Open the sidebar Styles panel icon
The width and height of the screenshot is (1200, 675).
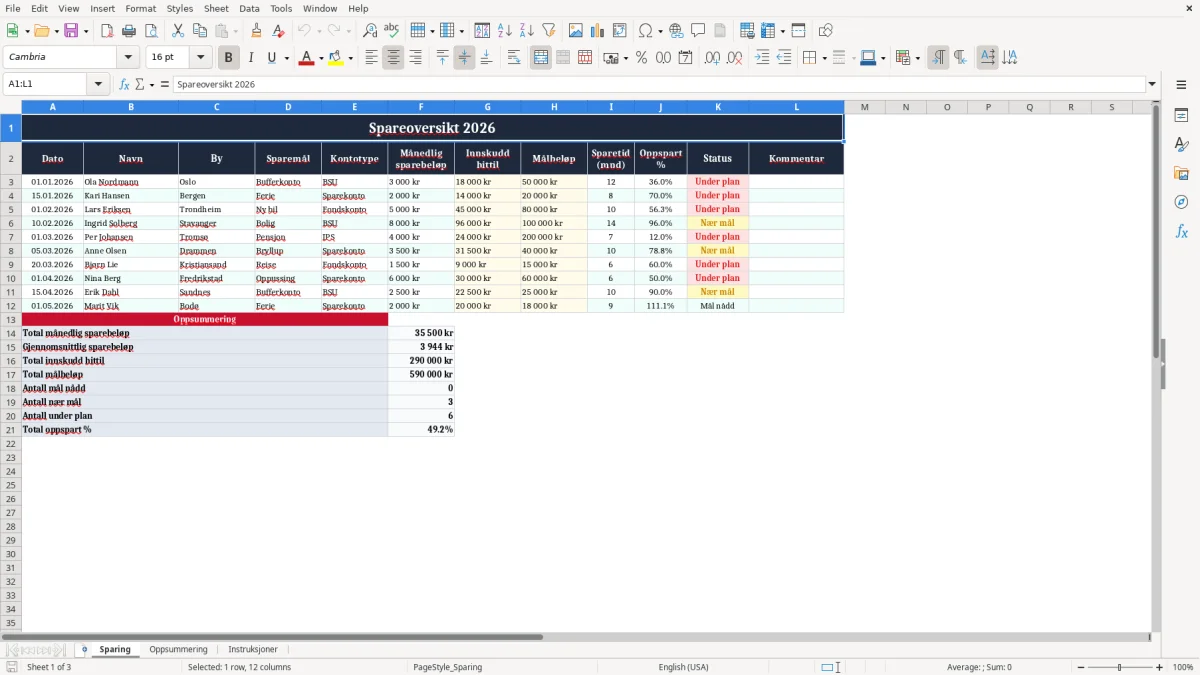[x=1181, y=145]
